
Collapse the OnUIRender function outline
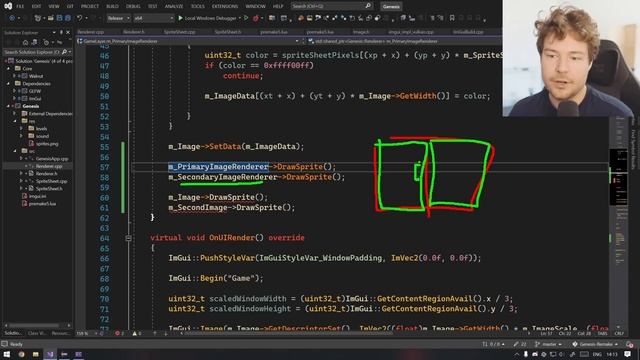[129, 238]
